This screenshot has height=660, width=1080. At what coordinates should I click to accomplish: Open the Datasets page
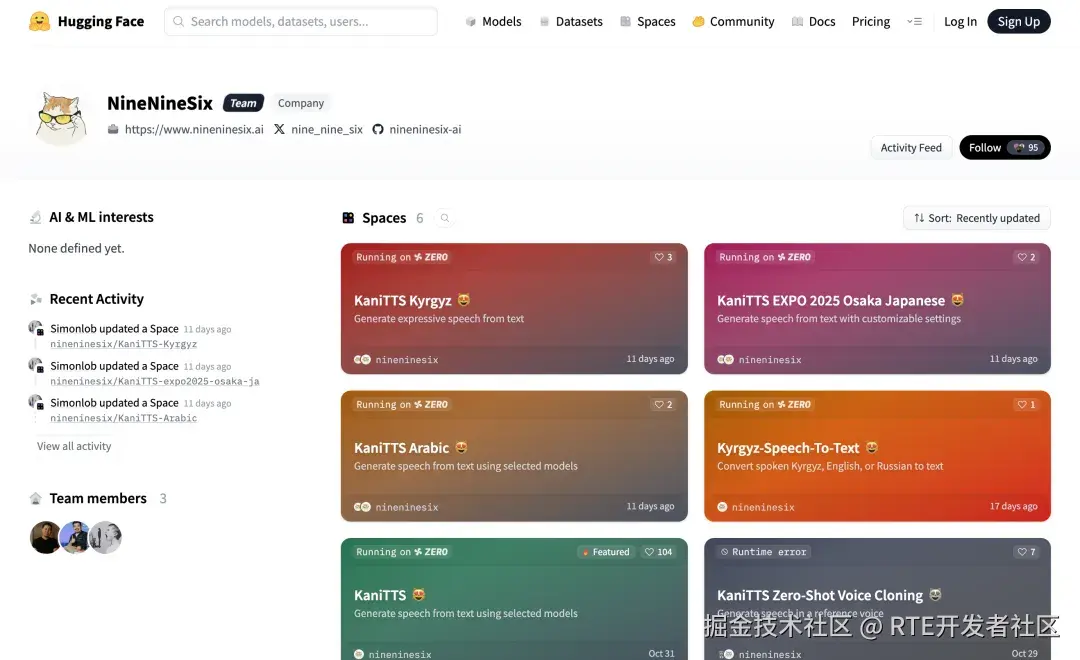point(570,21)
